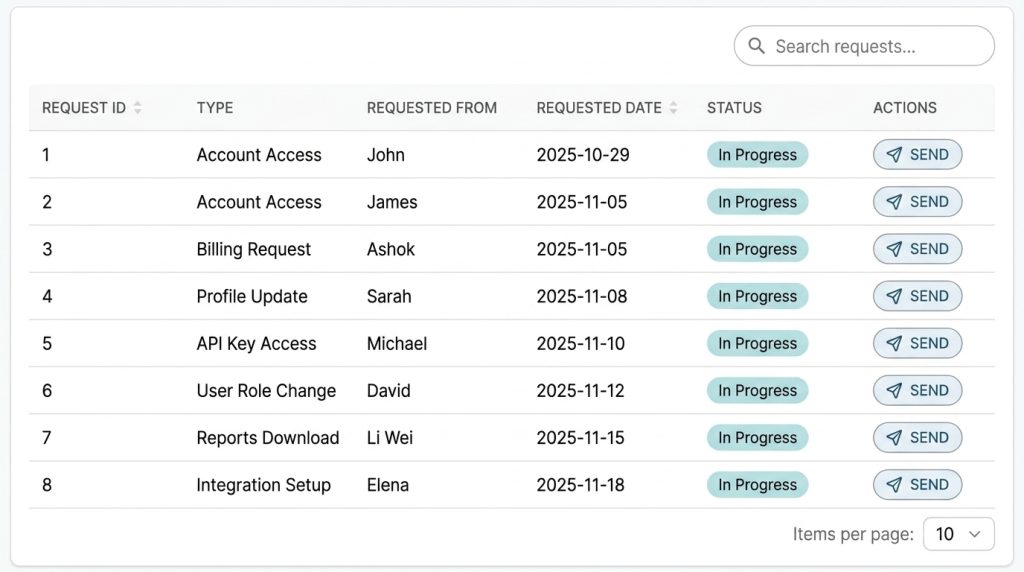Click the Status column header

click(x=734, y=108)
